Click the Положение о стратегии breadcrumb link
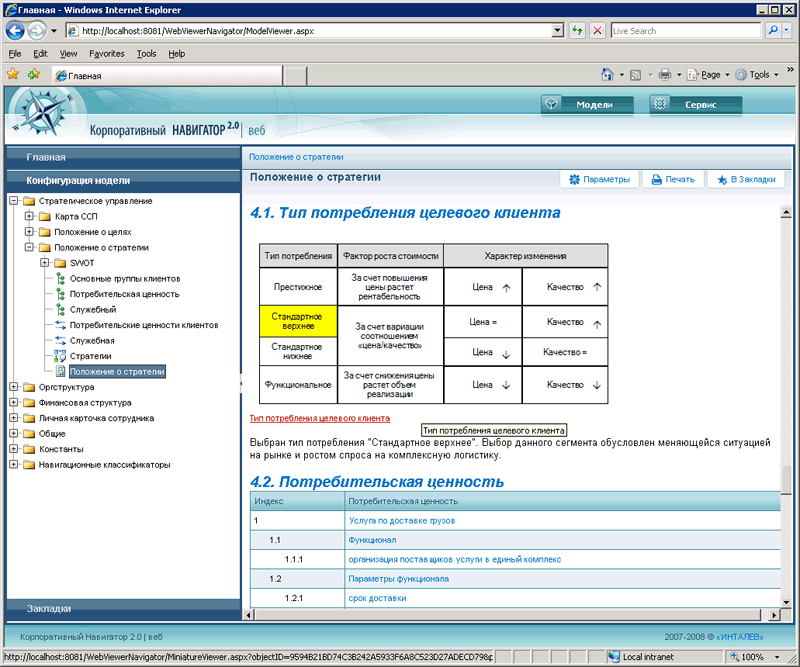This screenshot has height=667, width=800. [296, 157]
